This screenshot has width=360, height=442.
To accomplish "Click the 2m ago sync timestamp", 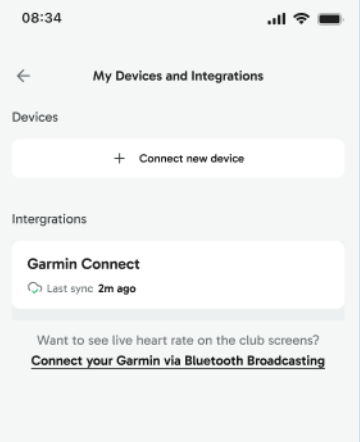I will (x=117, y=289).
